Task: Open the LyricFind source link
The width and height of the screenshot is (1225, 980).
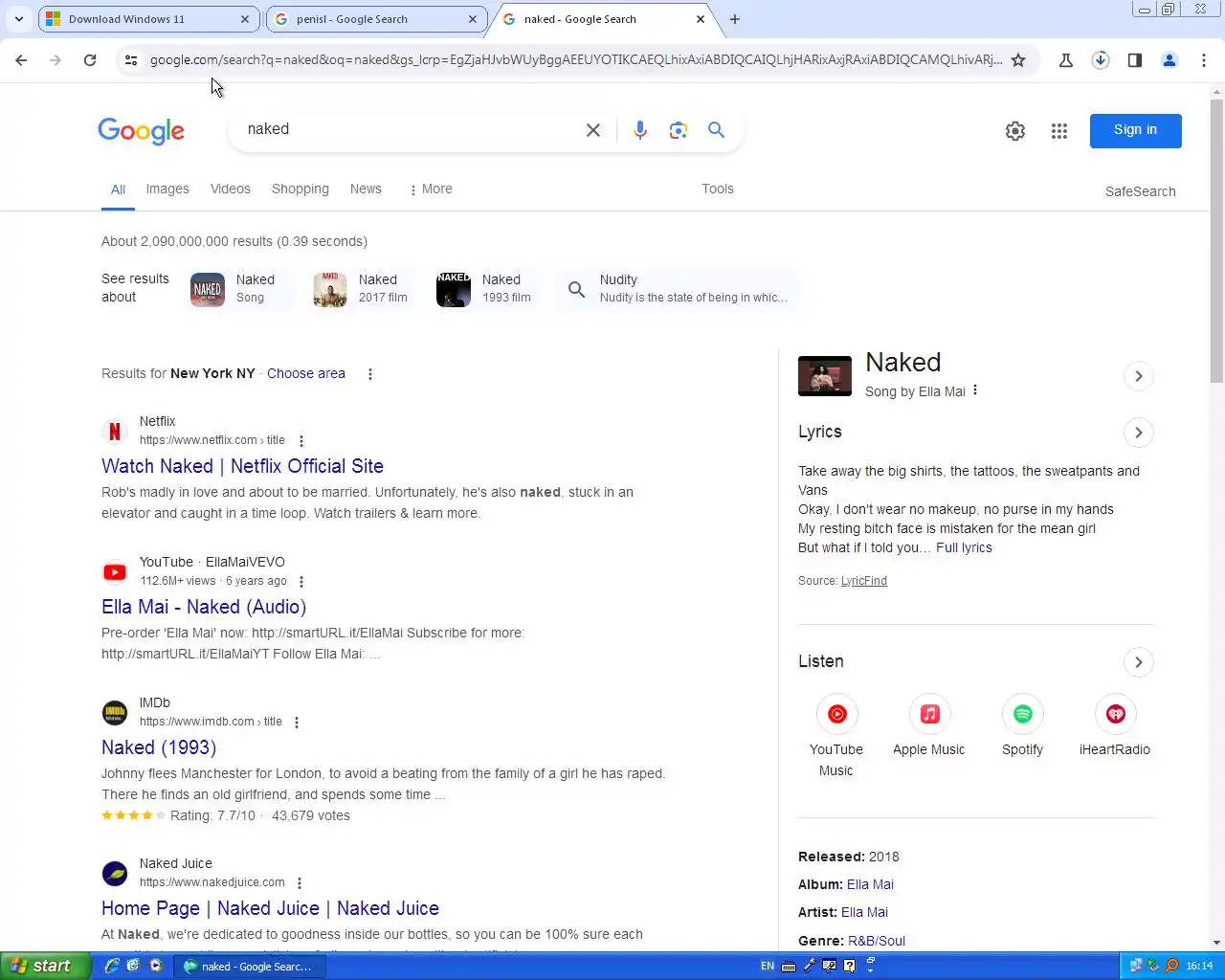Action: [x=864, y=582]
